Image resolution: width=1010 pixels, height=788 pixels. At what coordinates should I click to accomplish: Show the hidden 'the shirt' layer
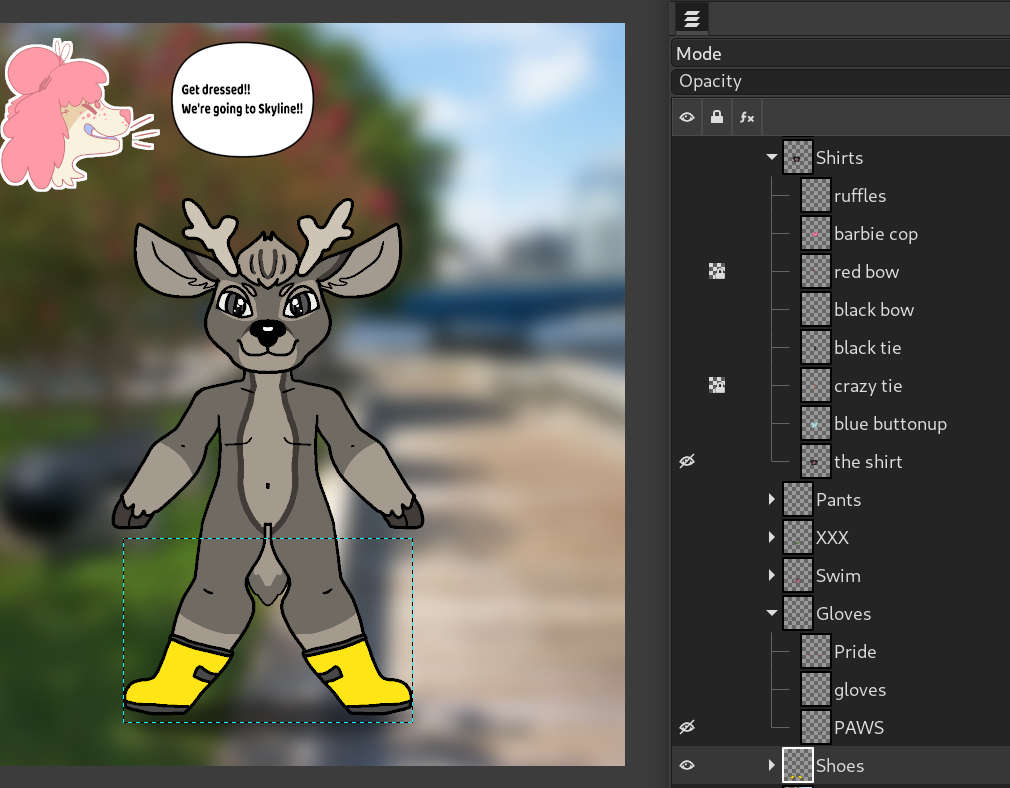687,461
